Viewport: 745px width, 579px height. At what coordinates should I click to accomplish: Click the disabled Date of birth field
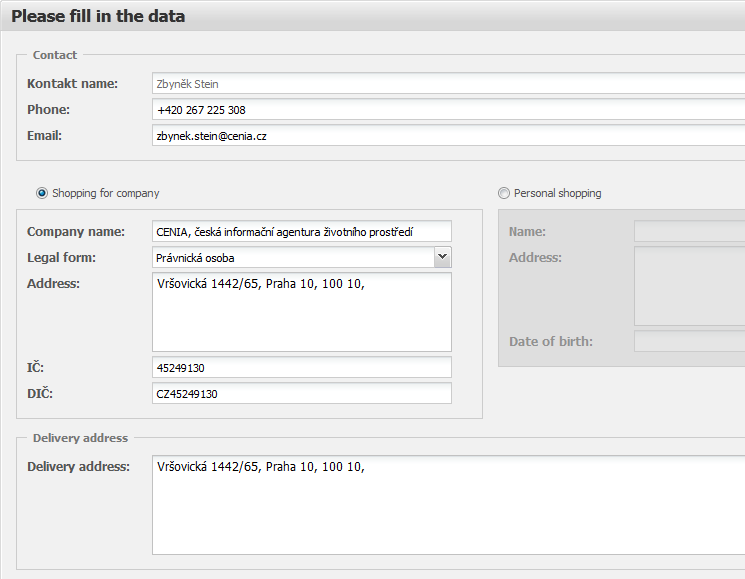pyautogui.click(x=689, y=342)
